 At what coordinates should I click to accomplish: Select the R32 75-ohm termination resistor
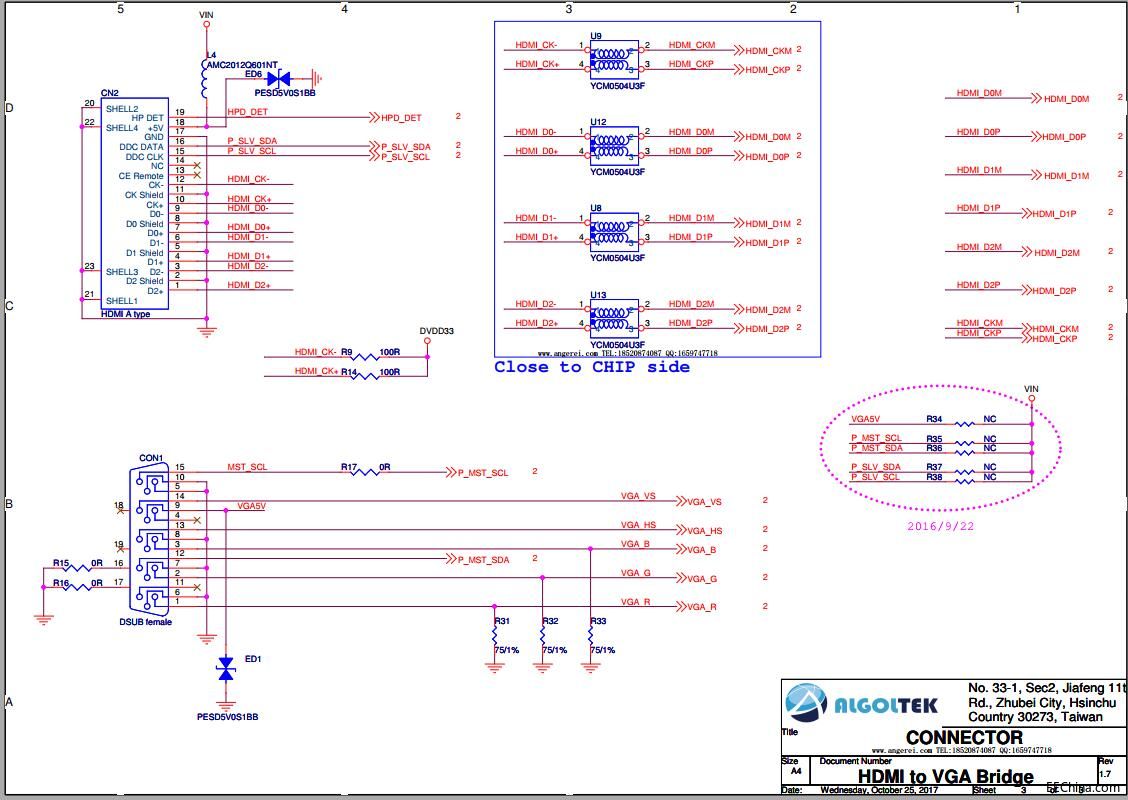pyautogui.click(x=542, y=635)
